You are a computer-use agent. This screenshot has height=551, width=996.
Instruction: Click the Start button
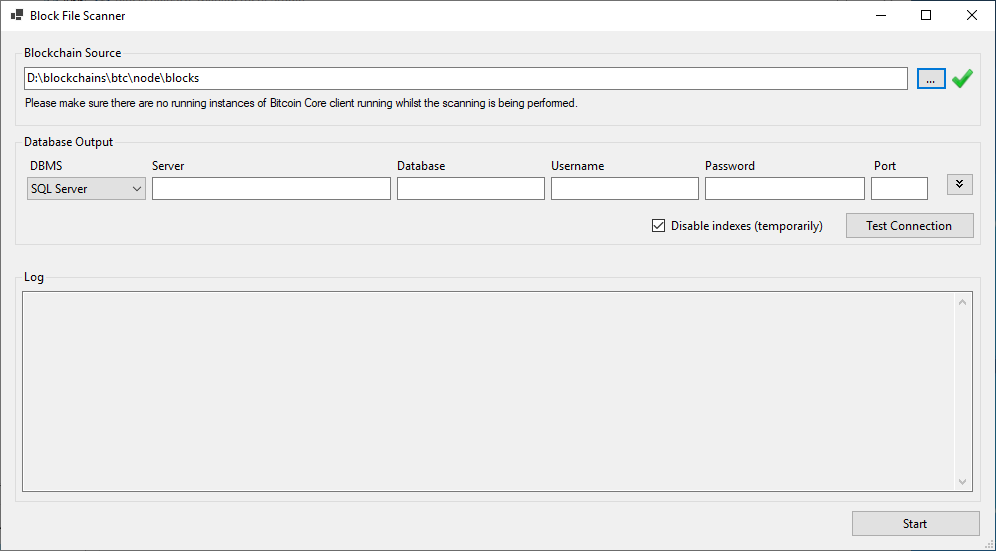tap(915, 524)
